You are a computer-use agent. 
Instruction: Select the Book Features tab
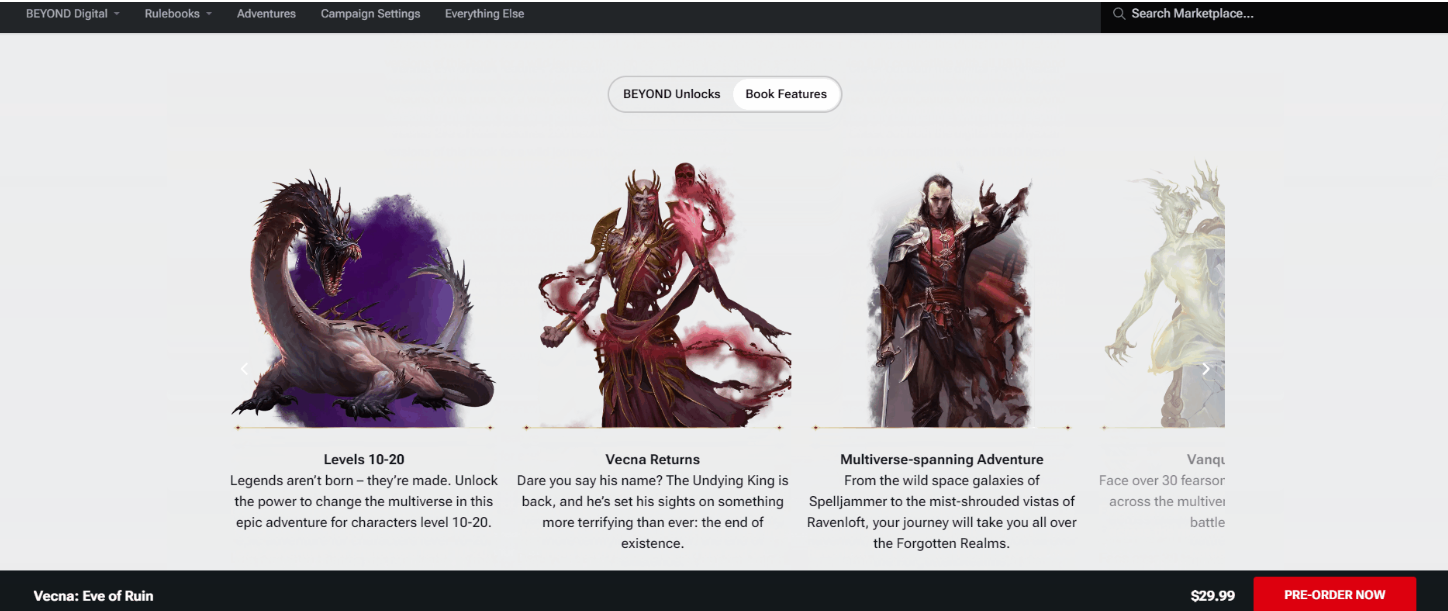coord(786,94)
